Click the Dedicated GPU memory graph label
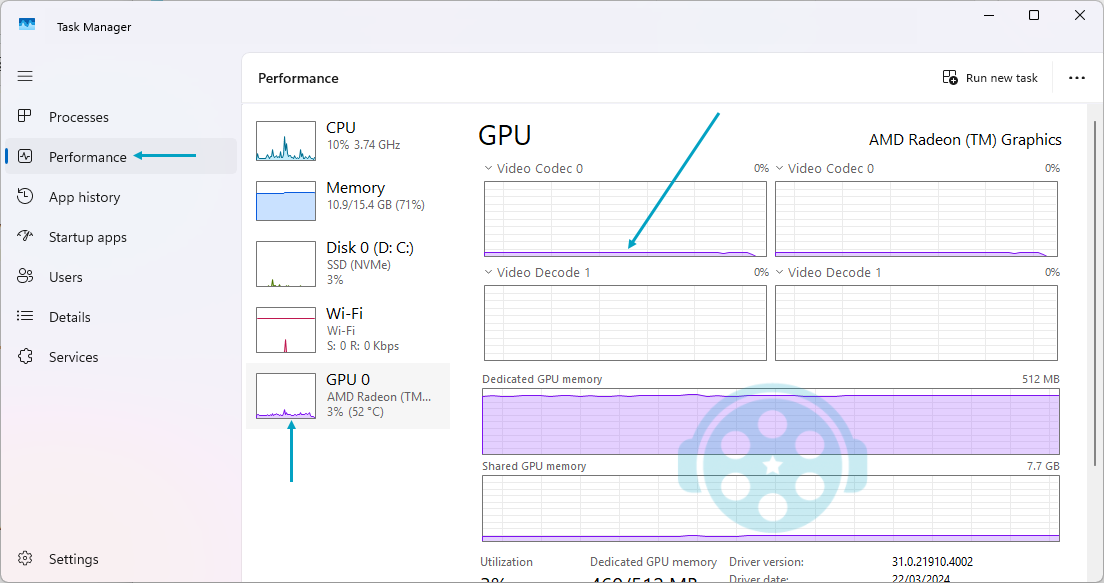Screen dimensions: 1104x583 (x=542, y=379)
